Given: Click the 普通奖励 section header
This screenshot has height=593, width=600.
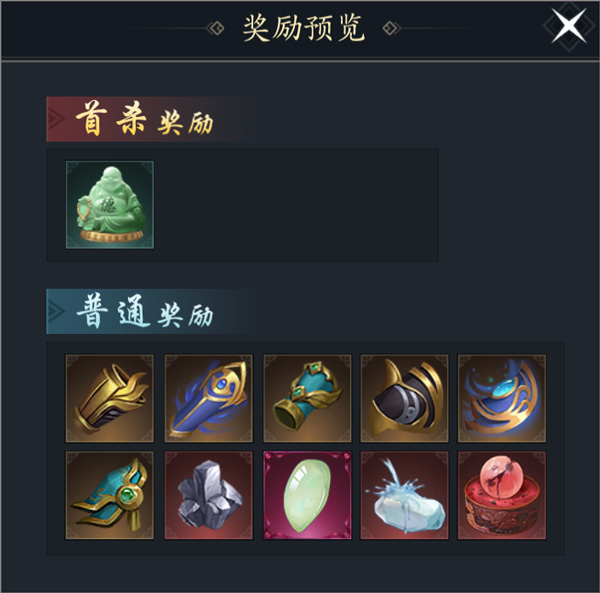Looking at the screenshot, I should [x=144, y=311].
